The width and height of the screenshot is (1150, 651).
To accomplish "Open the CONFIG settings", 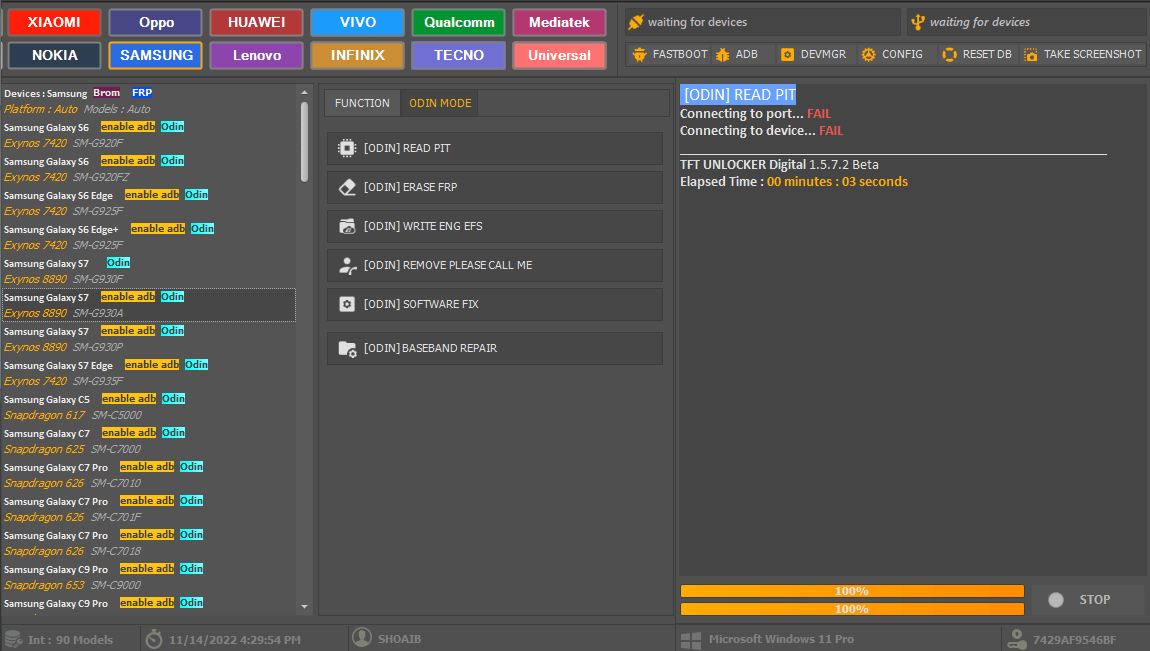I will 891,55.
